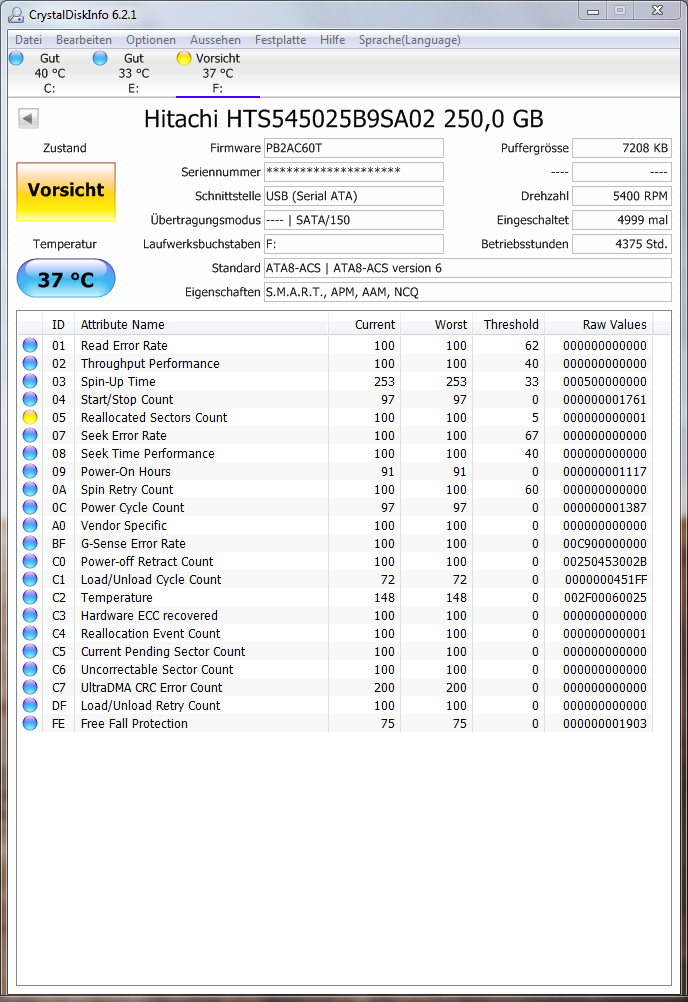The height and width of the screenshot is (1002, 688).
Task: Click the Worst column header
Action: pyautogui.click(x=437, y=325)
